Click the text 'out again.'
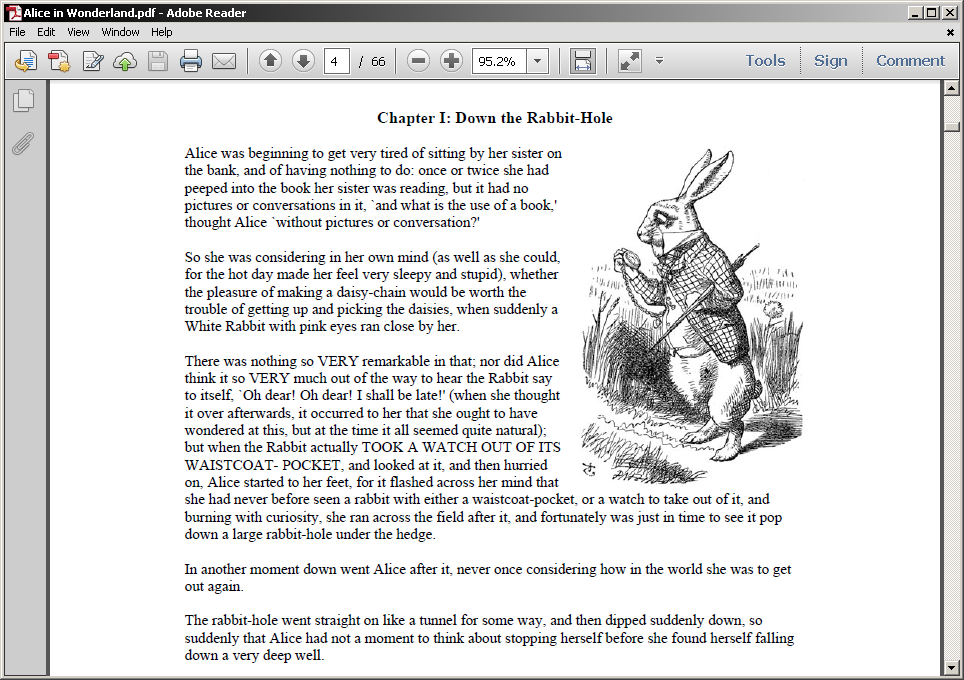Image resolution: width=964 pixels, height=680 pixels. pyautogui.click(x=214, y=587)
